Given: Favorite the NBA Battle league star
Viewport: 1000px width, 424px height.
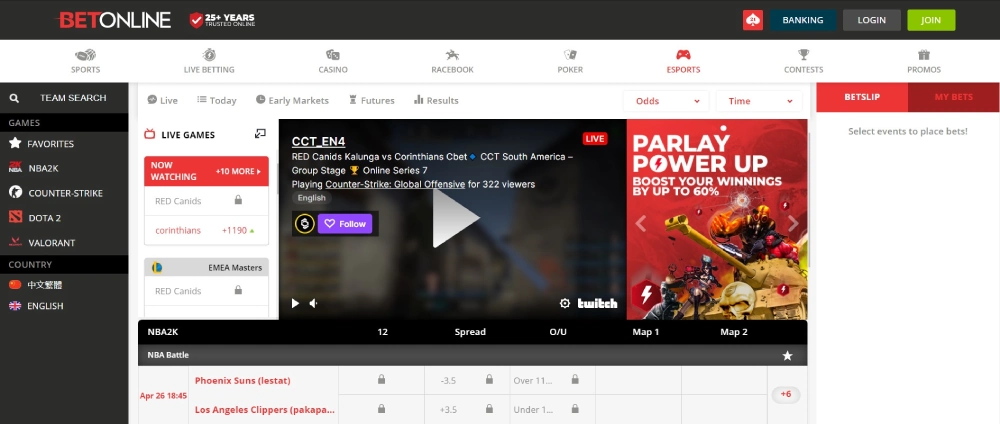Looking at the screenshot, I should 788,356.
